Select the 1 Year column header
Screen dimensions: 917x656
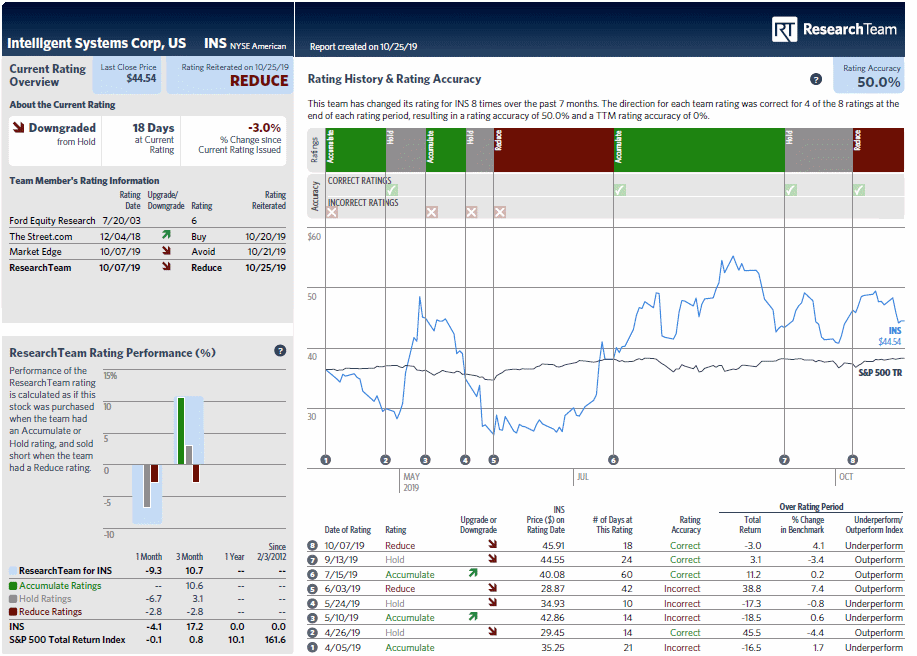point(235,557)
